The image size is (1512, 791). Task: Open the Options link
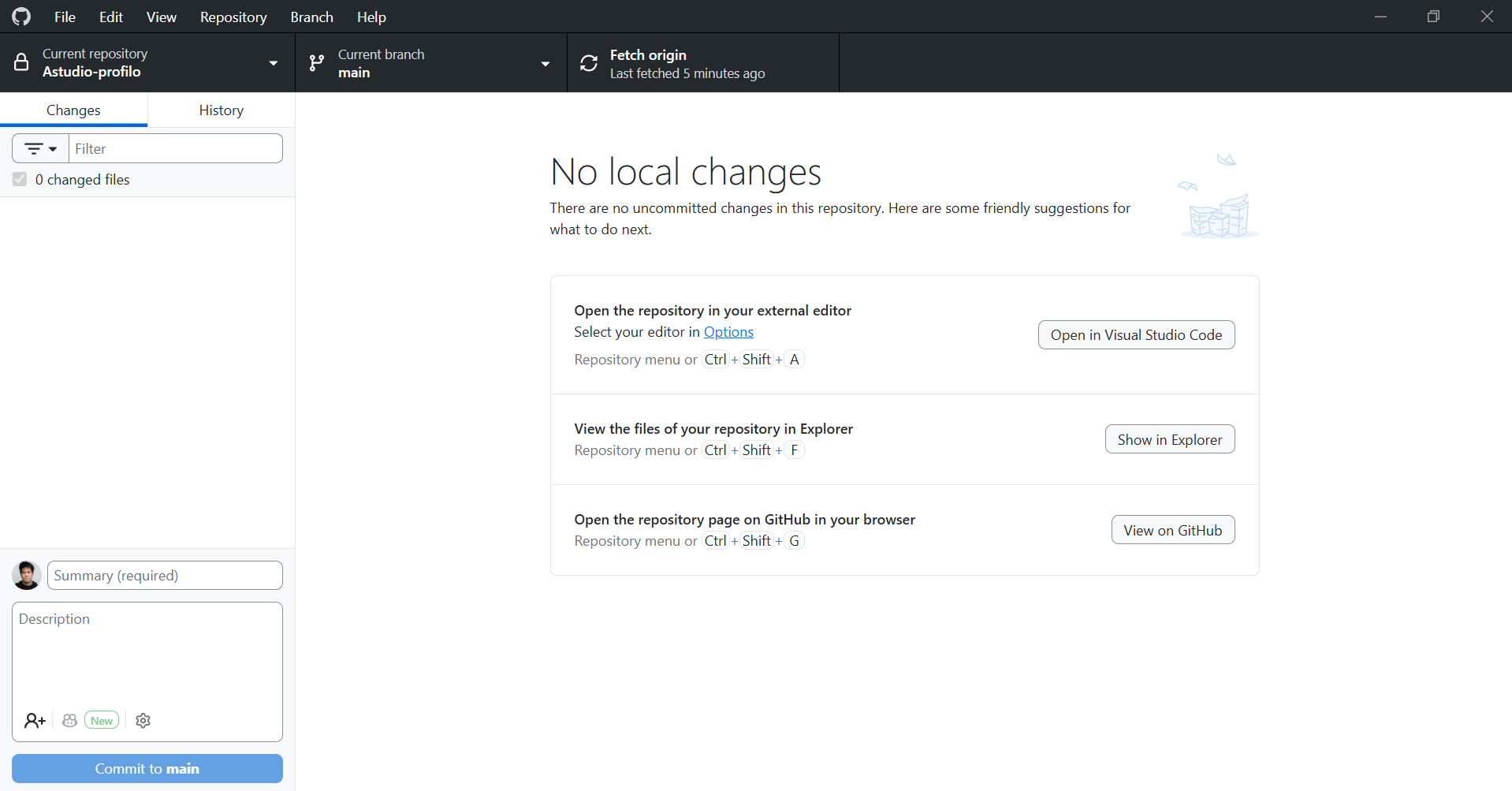(728, 332)
